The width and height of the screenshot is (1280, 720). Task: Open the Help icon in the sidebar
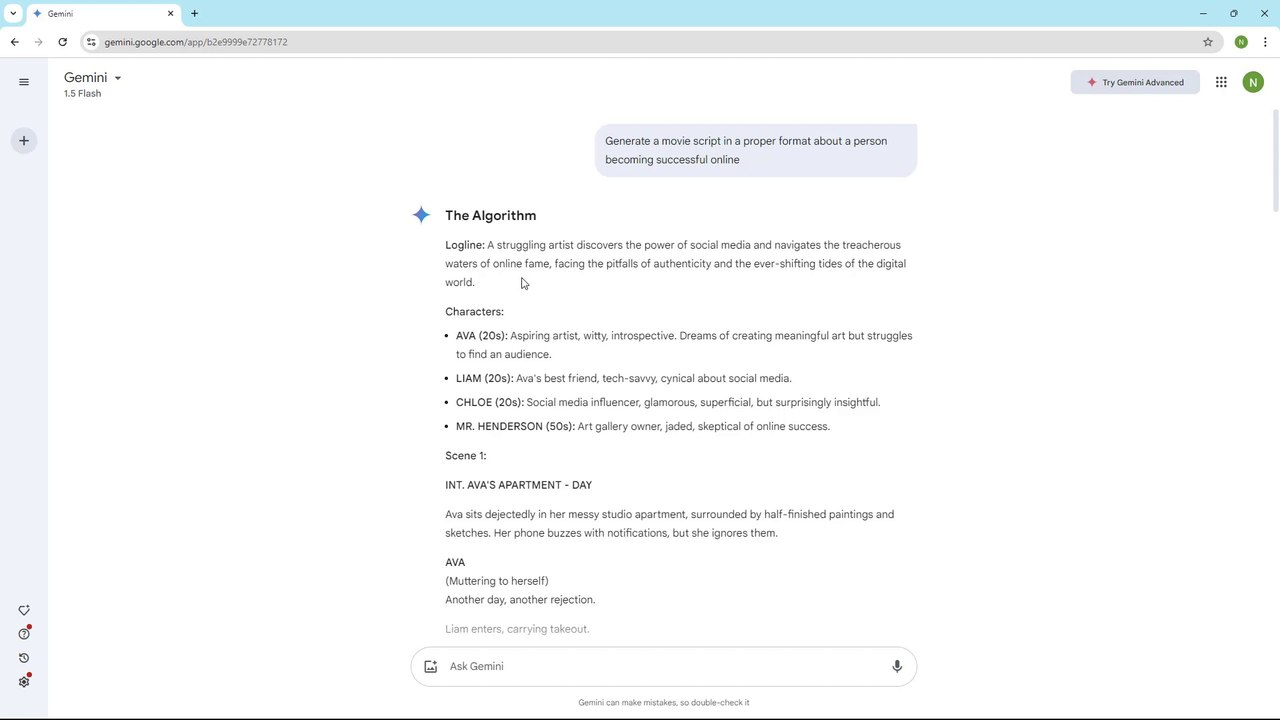(24, 634)
